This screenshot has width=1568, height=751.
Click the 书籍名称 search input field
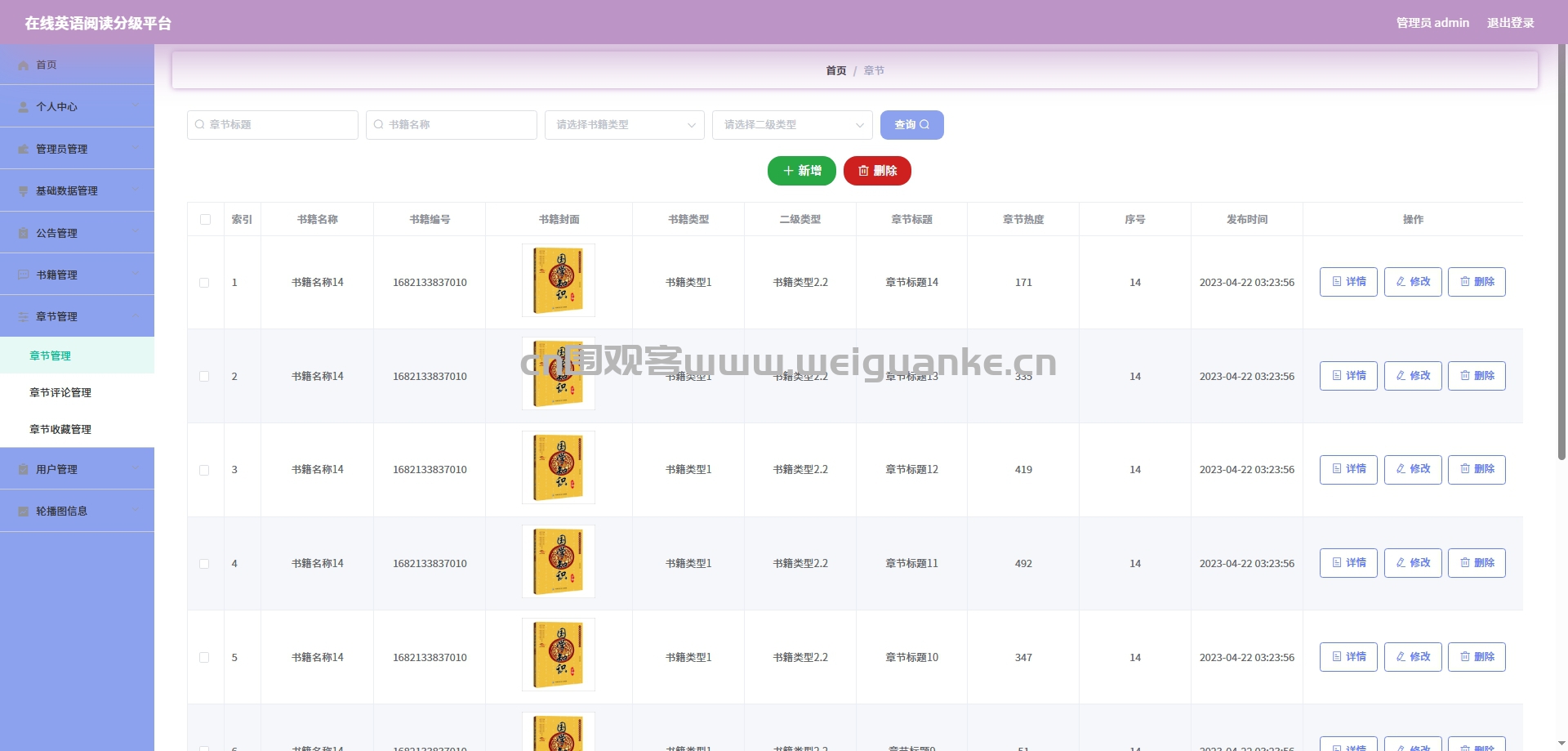pyautogui.click(x=452, y=125)
